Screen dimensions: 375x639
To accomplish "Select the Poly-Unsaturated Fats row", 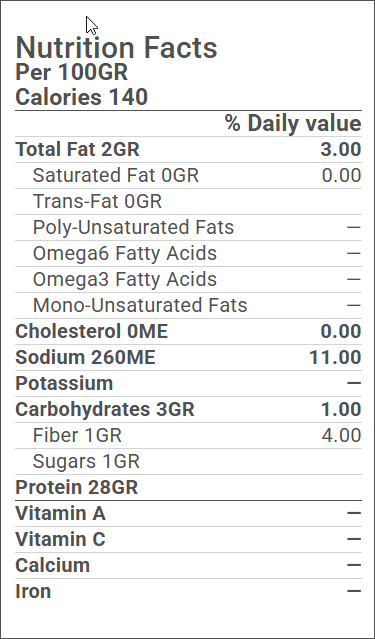I will (188, 227).
